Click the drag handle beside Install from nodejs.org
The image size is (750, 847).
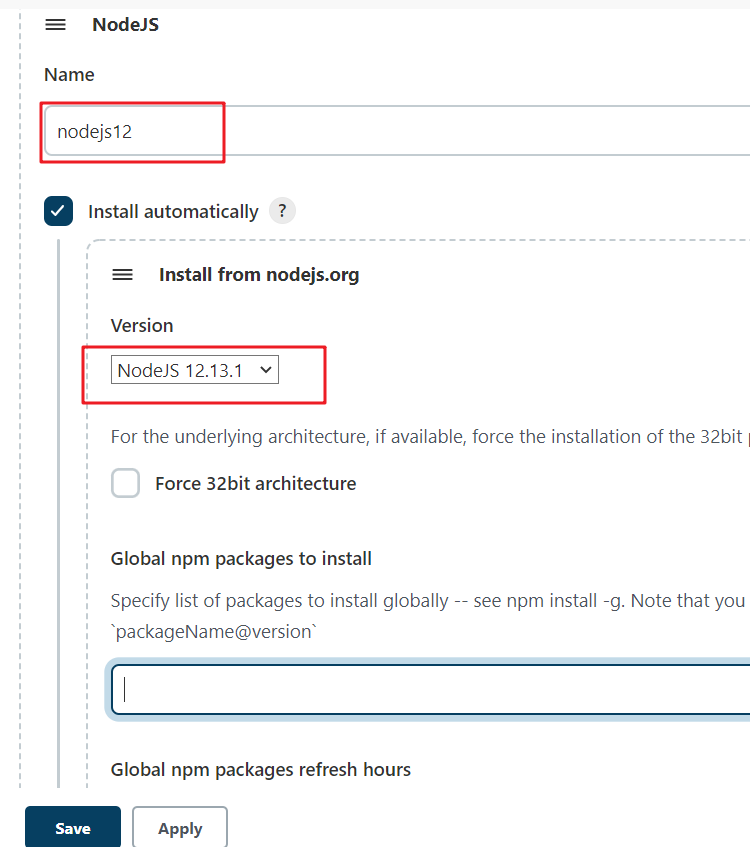[x=122, y=274]
